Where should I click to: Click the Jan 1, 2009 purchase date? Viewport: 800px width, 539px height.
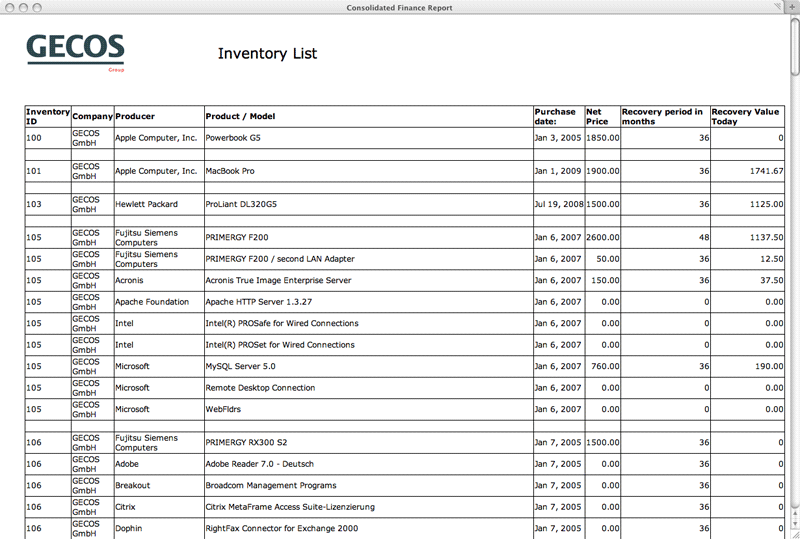coord(559,171)
